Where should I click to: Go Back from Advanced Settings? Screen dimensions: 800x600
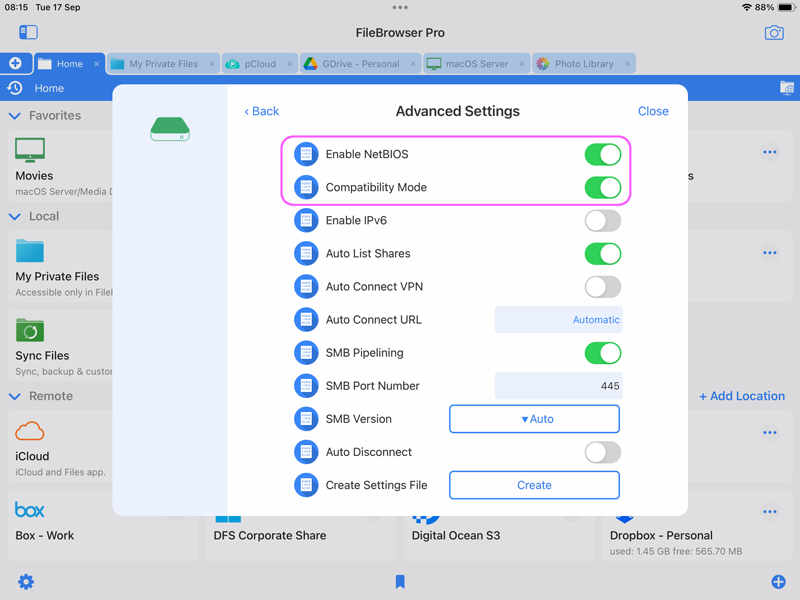[262, 111]
